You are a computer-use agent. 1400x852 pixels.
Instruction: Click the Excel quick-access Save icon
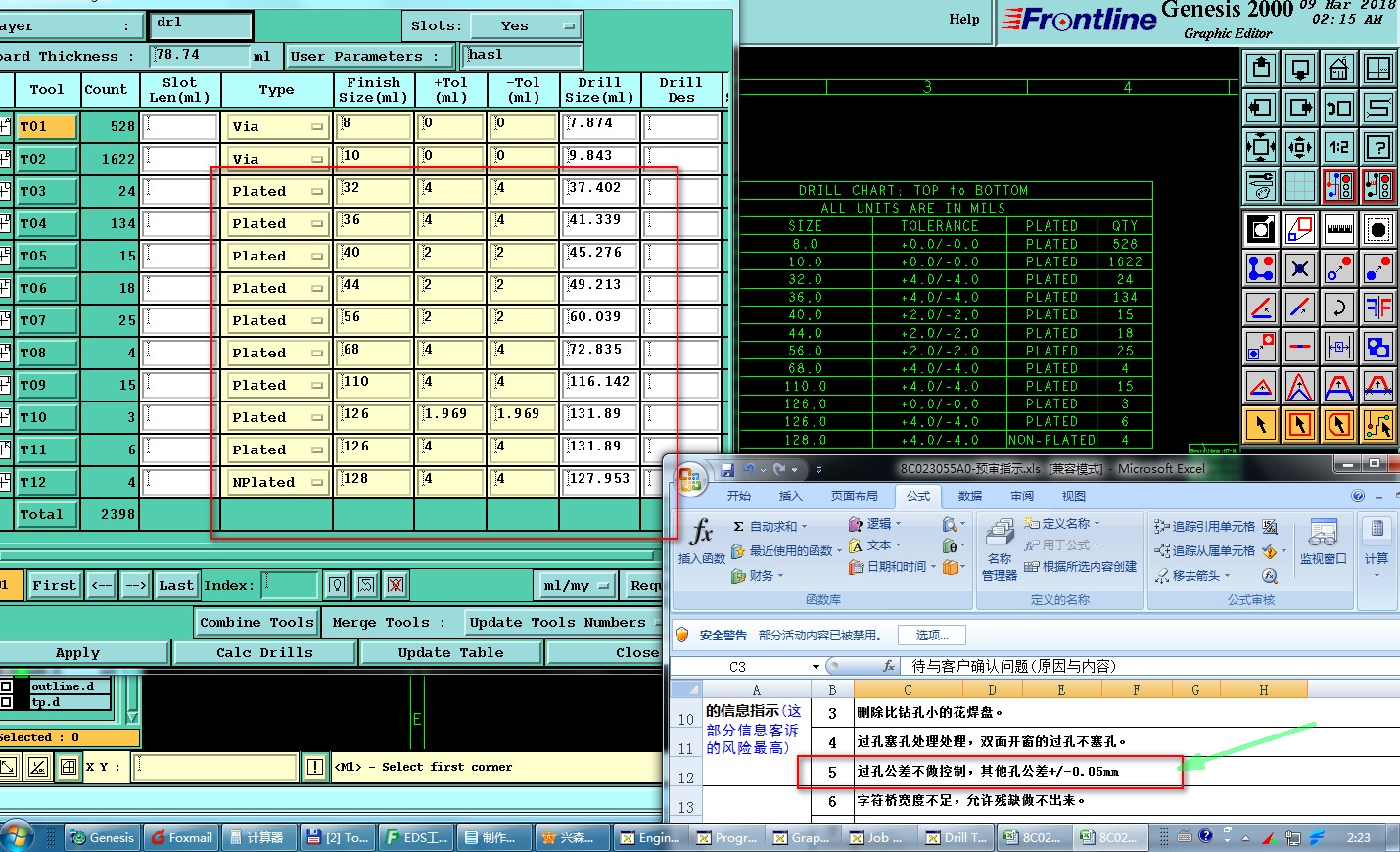[726, 469]
